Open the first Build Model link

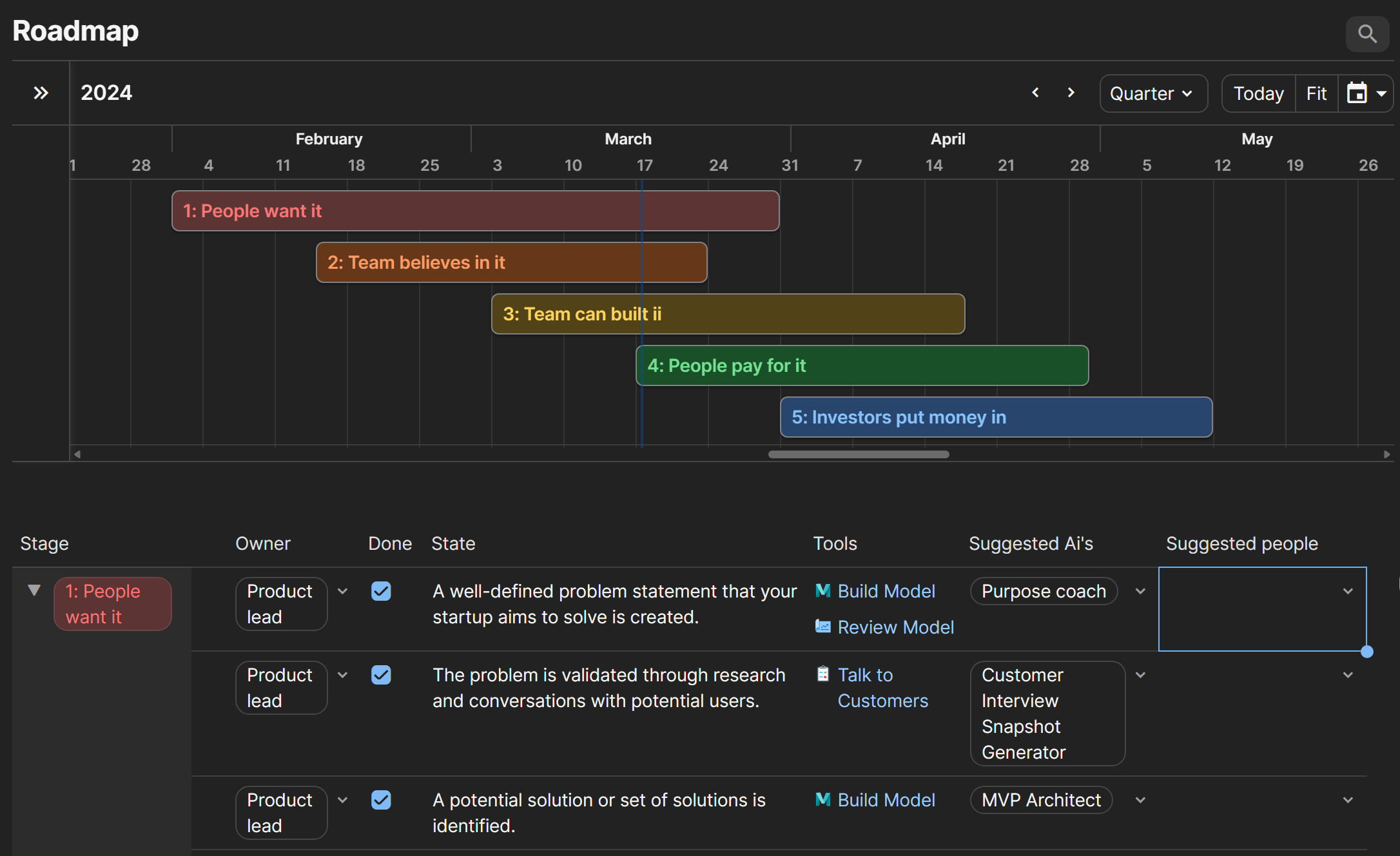point(886,591)
